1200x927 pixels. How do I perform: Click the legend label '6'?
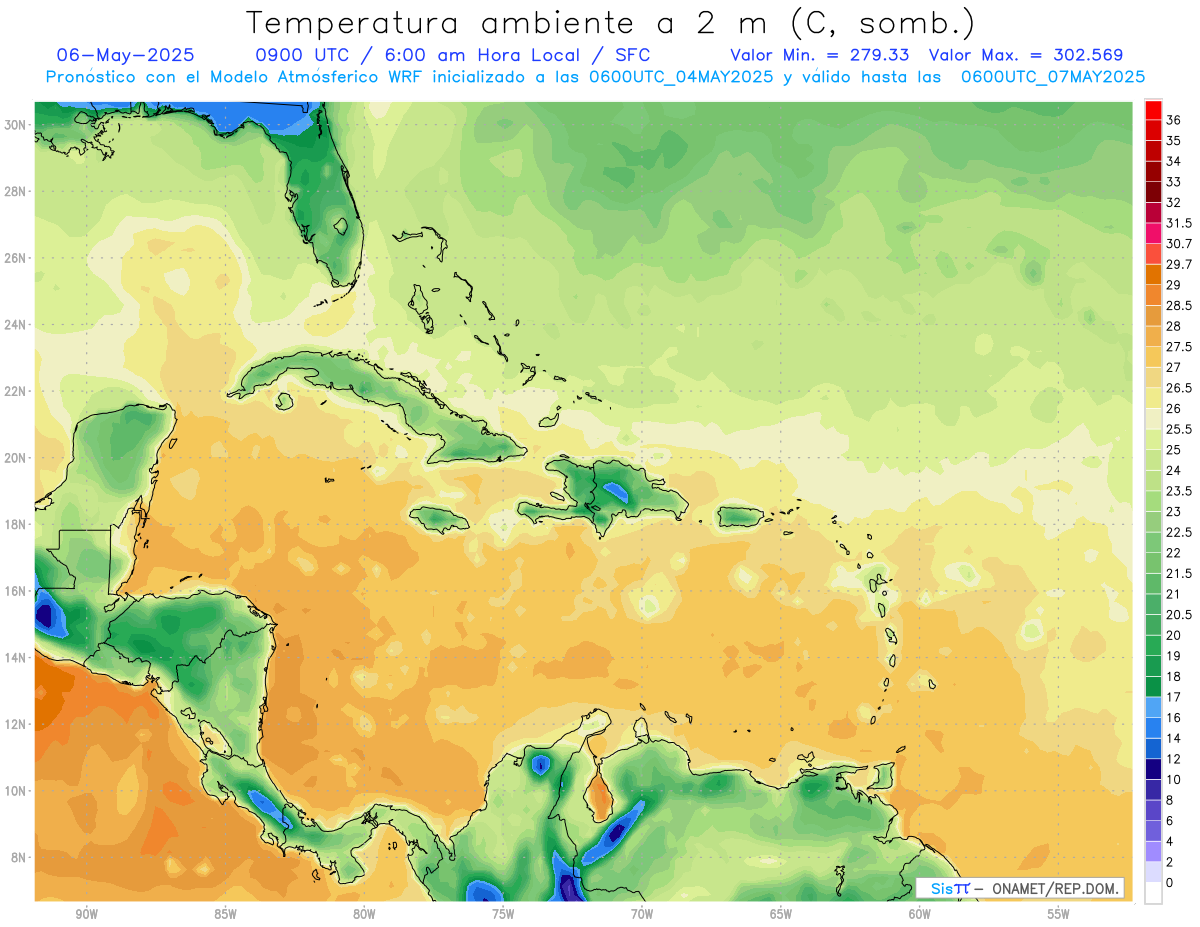(x=1170, y=820)
